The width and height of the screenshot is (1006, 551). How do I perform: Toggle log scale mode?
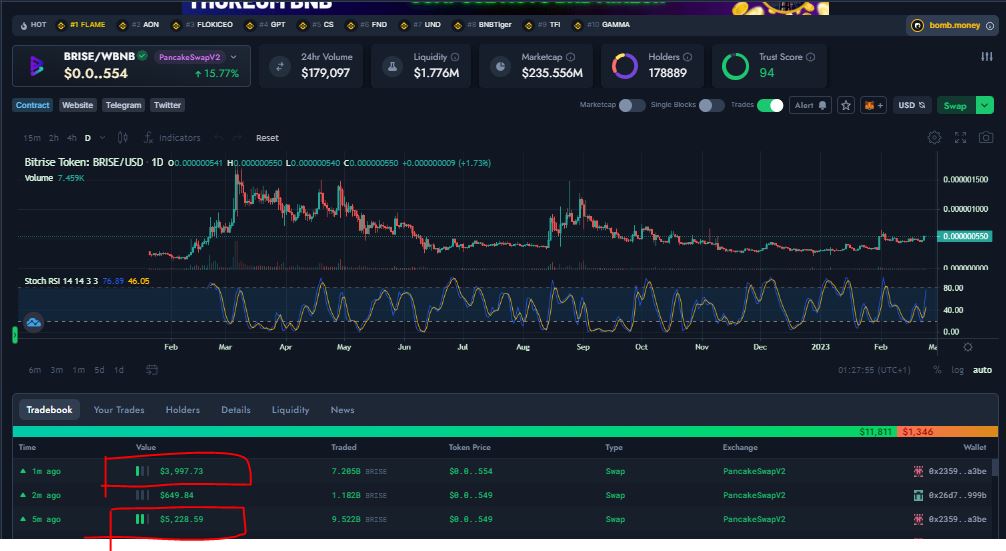(957, 370)
